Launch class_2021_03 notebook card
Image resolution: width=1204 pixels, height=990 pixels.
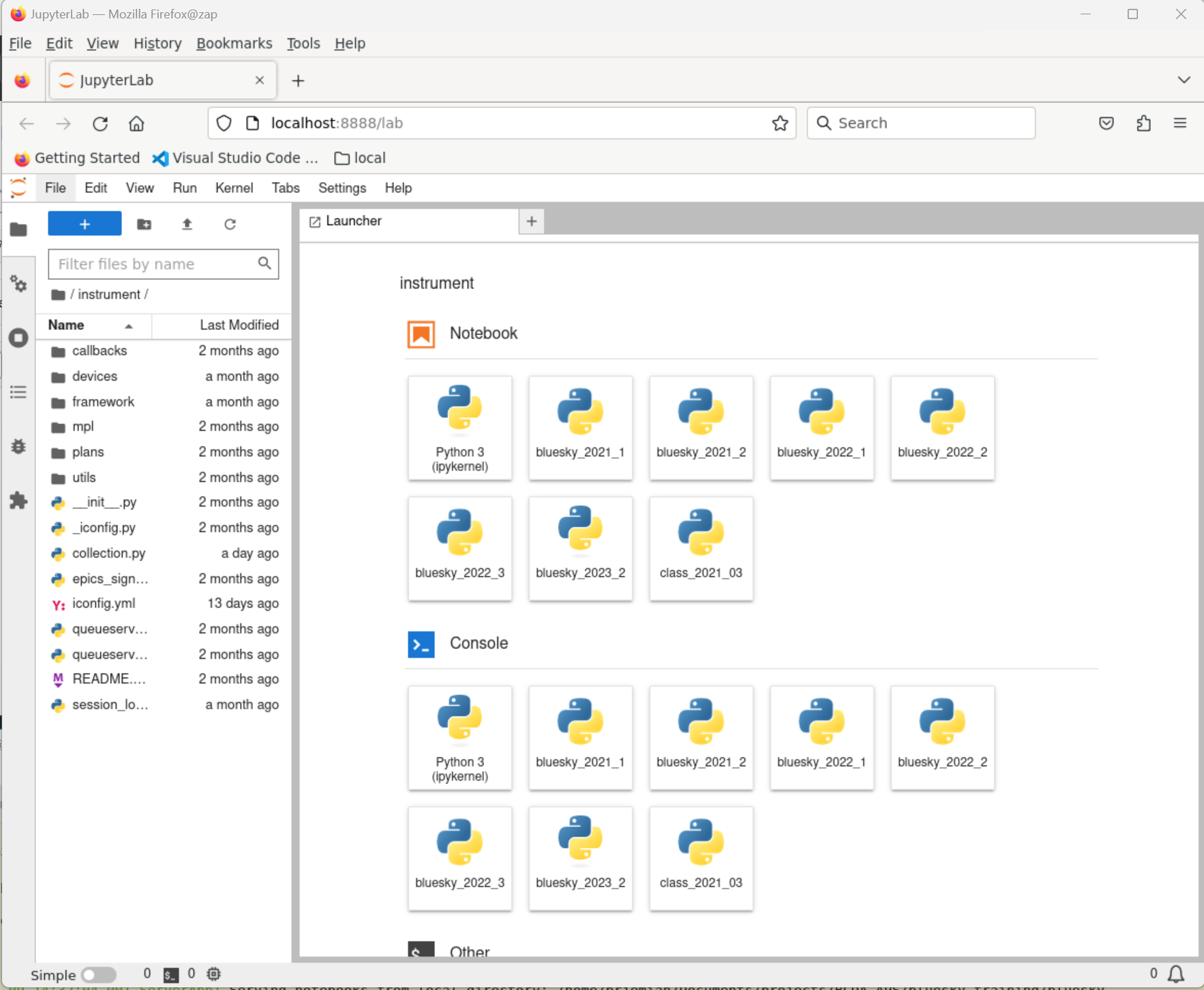coord(701,549)
